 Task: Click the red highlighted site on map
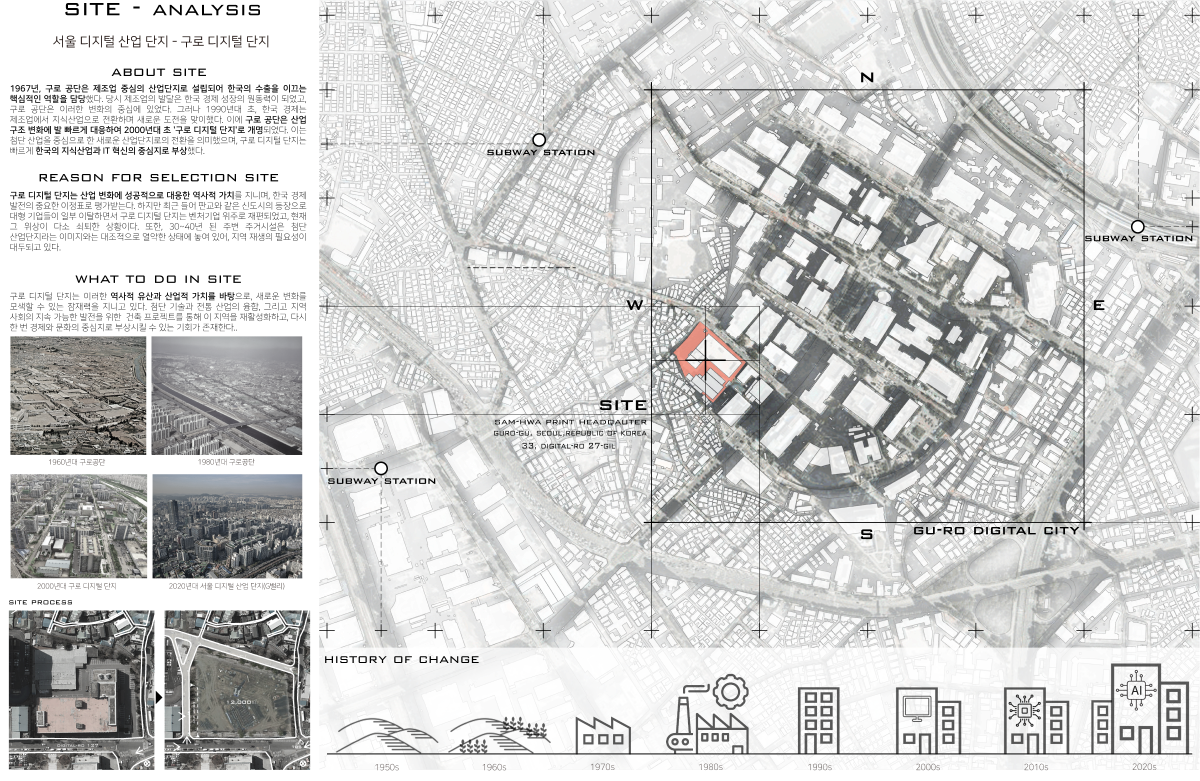[x=707, y=365]
